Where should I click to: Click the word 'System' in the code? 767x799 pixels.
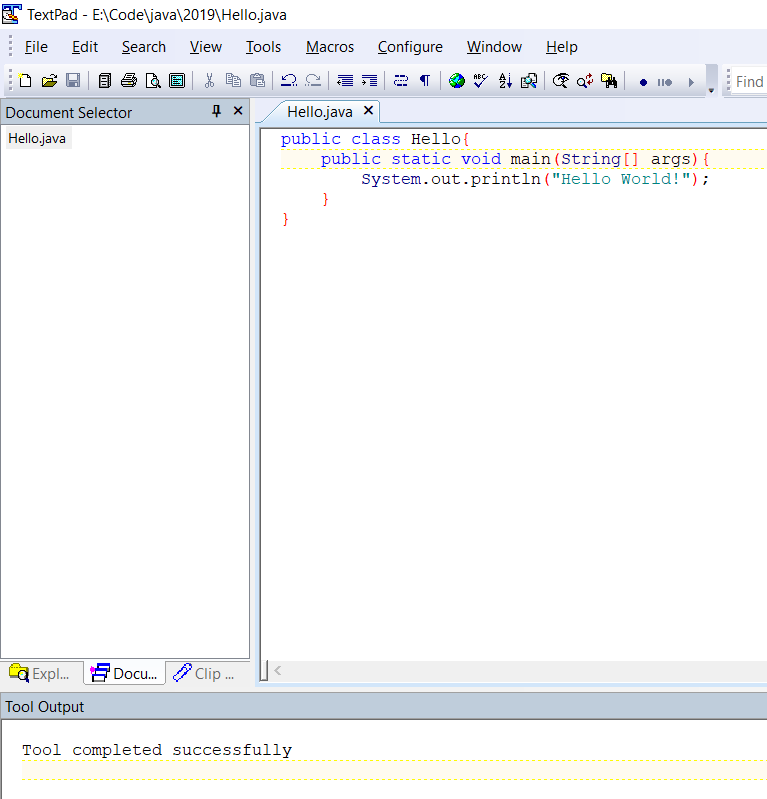tap(391, 179)
